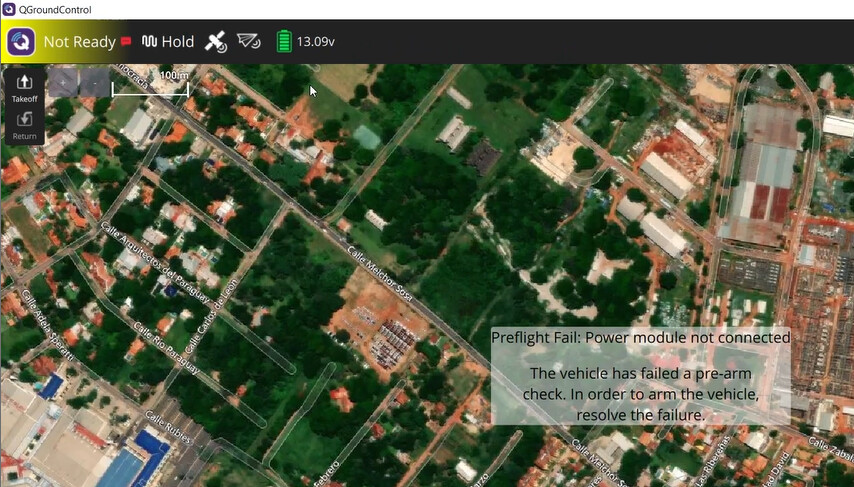Expand the Hold flight mode selector

[167, 42]
